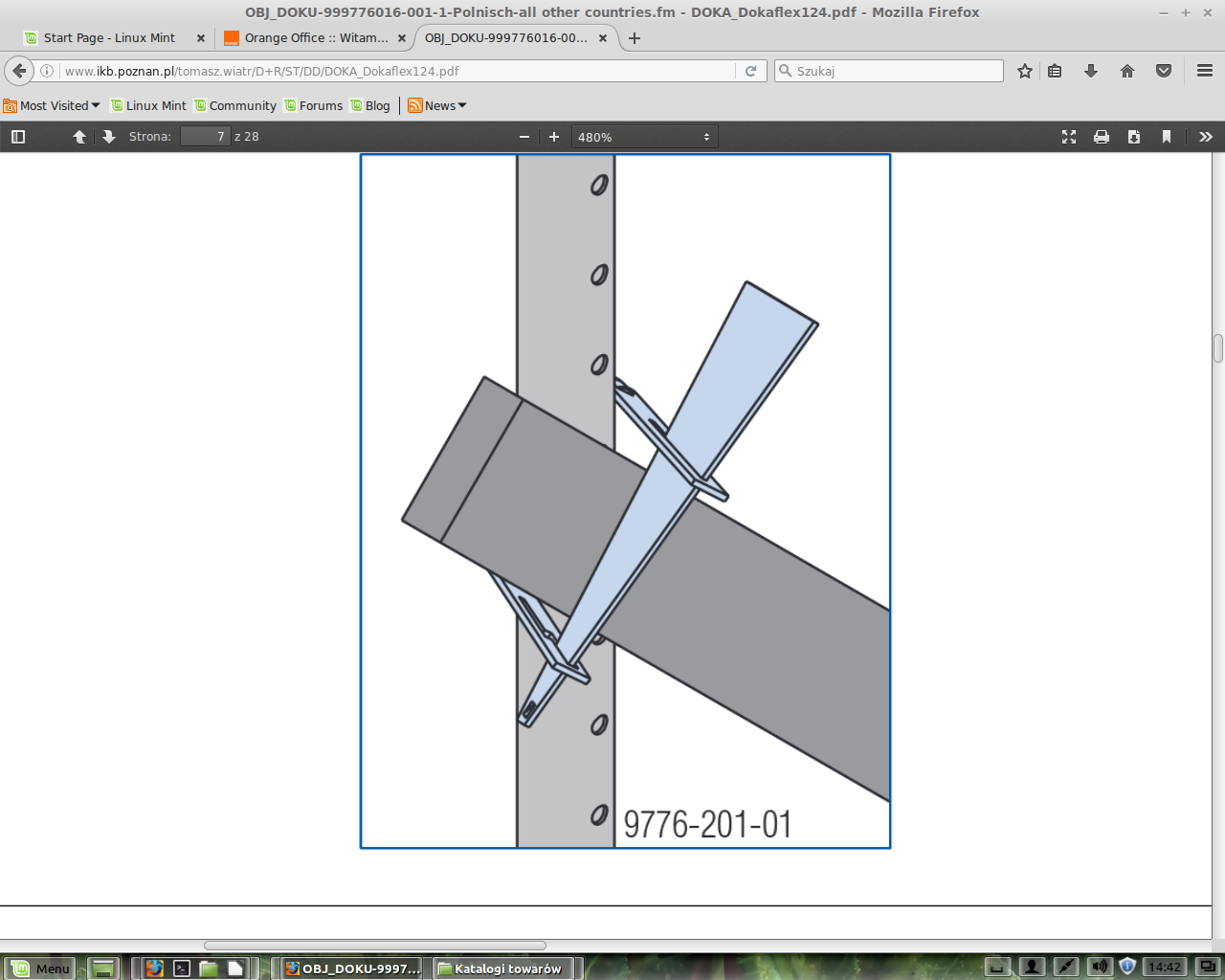The height and width of the screenshot is (980, 1225).
Task: Open the Mint Menu in taskbar
Action: coord(40,968)
